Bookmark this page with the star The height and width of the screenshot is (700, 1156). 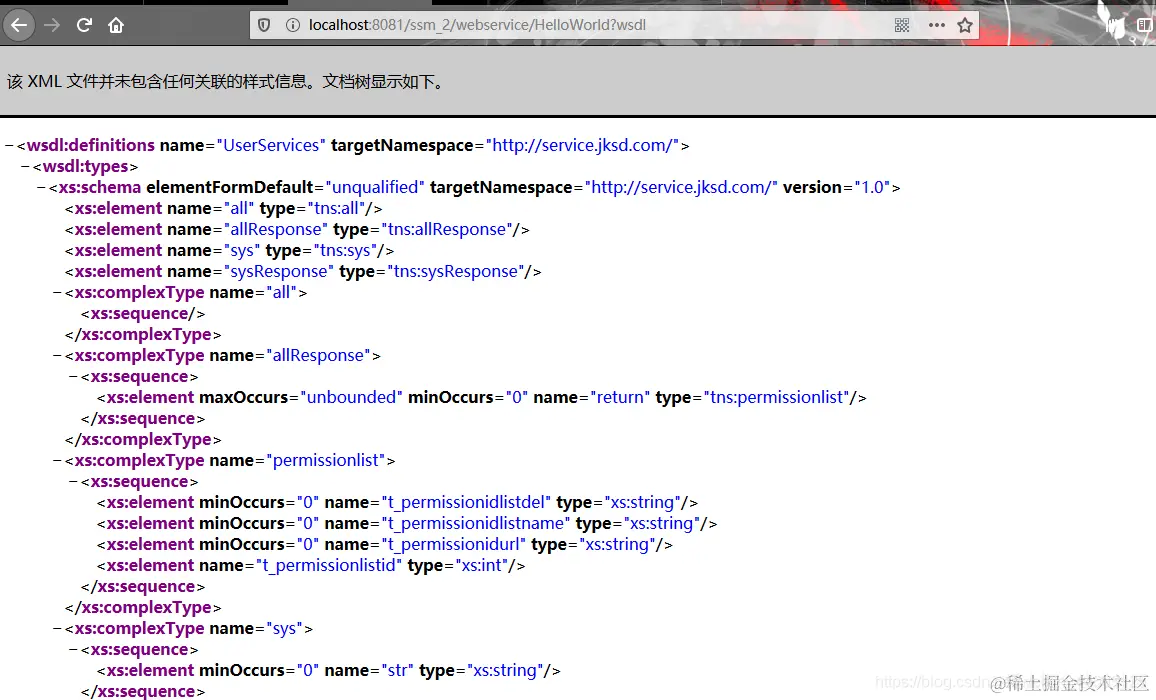click(x=965, y=25)
